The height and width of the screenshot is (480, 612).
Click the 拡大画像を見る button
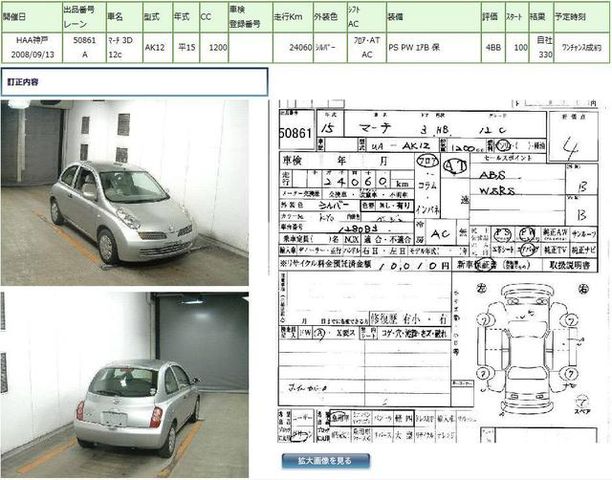(326, 460)
